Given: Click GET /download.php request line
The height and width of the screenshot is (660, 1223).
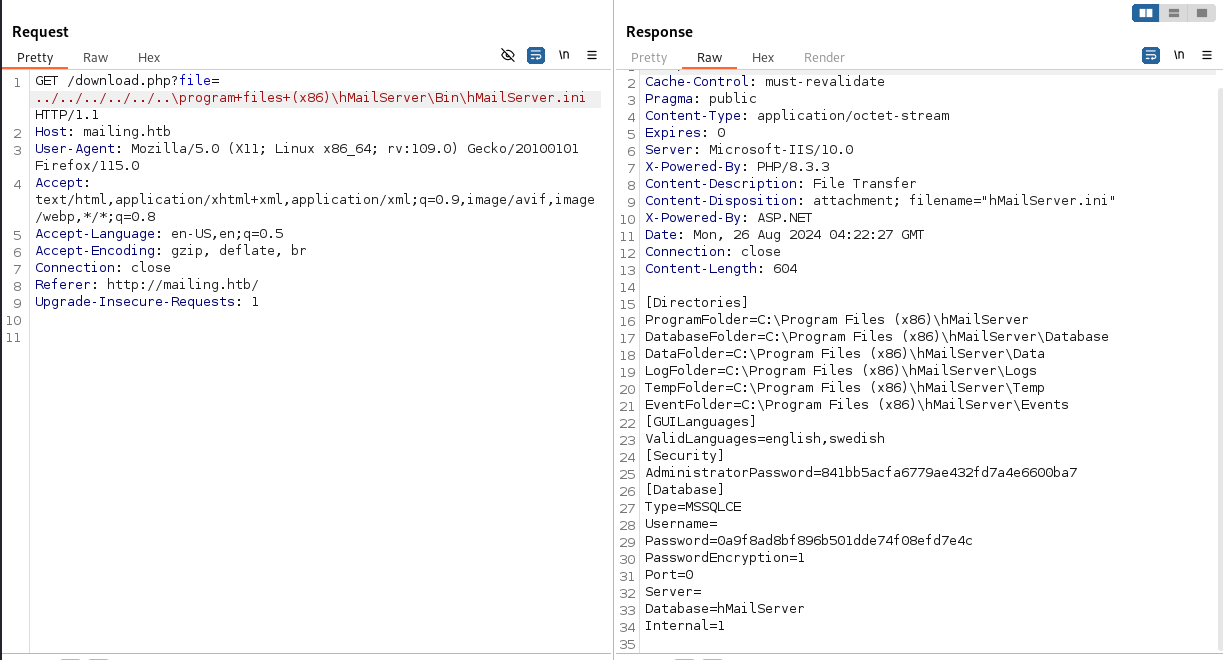Looking at the screenshot, I should [x=127, y=81].
